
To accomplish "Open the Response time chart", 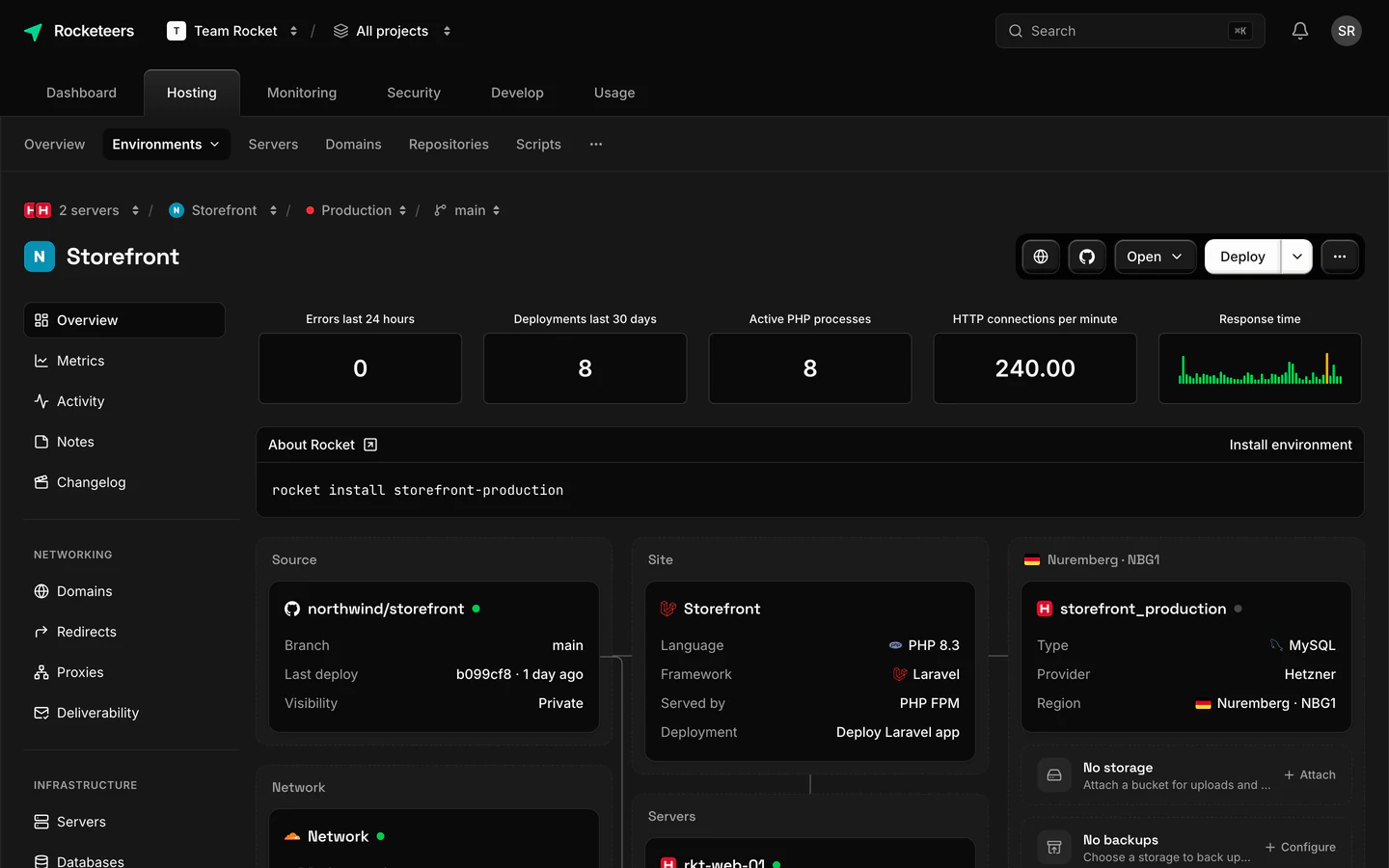I will click(1260, 368).
